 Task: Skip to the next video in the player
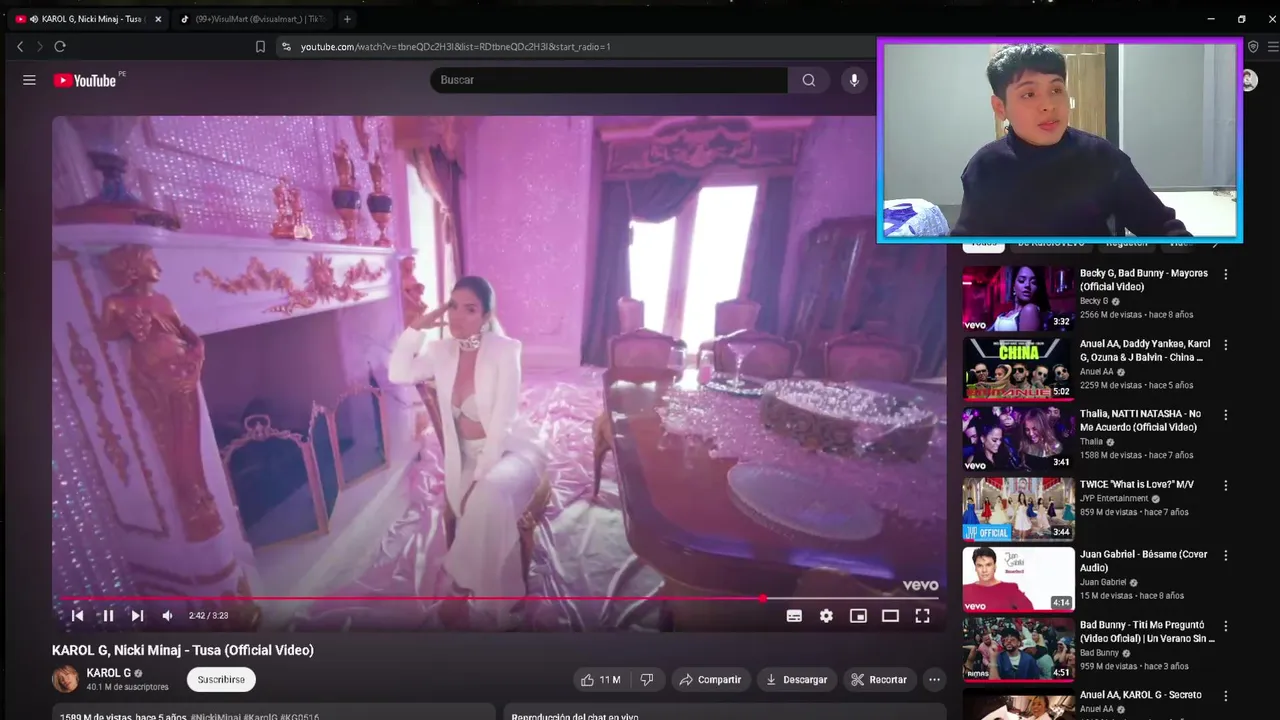tap(137, 616)
